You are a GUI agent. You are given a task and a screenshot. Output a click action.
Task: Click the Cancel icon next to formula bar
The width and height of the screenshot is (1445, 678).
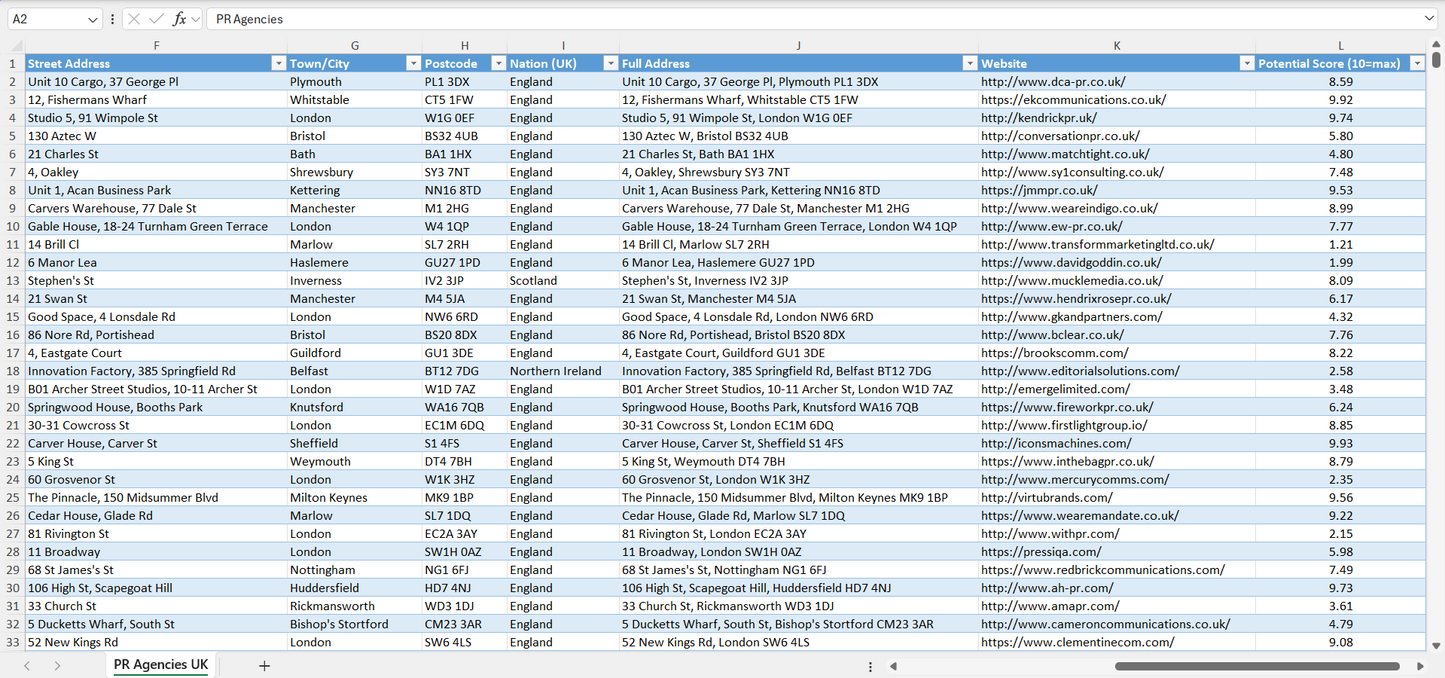point(134,18)
